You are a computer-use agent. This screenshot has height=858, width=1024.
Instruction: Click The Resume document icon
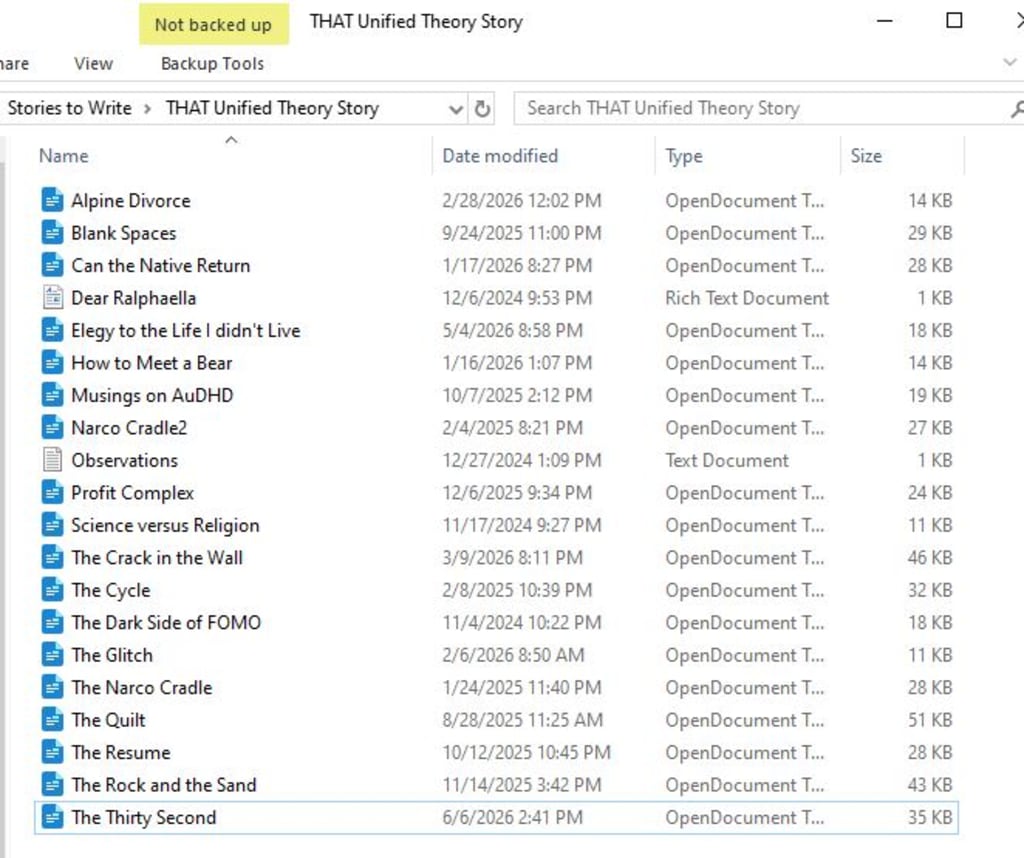[52, 752]
